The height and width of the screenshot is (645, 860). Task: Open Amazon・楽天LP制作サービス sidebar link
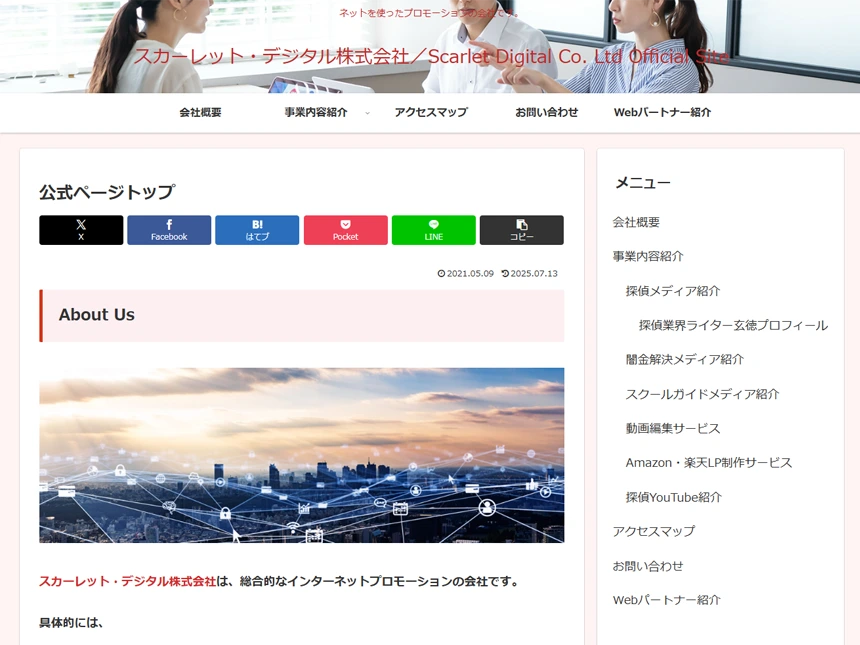tap(708, 463)
